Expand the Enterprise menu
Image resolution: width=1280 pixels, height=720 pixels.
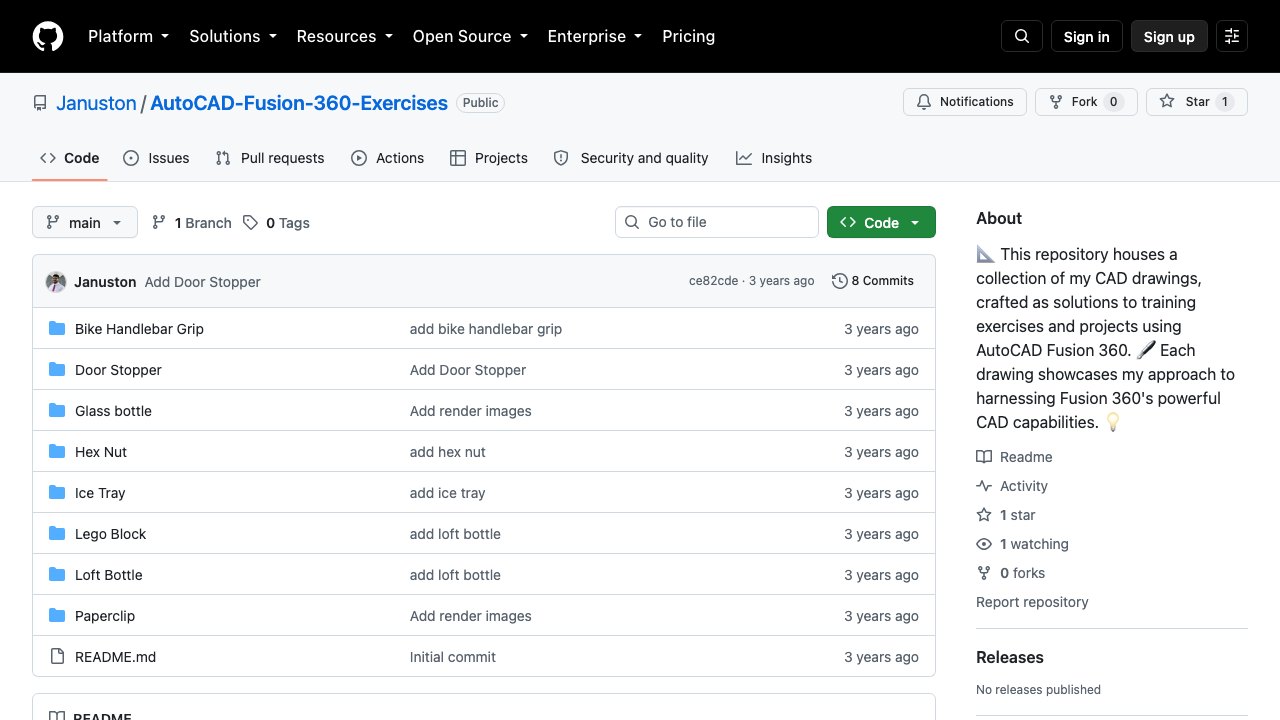click(596, 36)
